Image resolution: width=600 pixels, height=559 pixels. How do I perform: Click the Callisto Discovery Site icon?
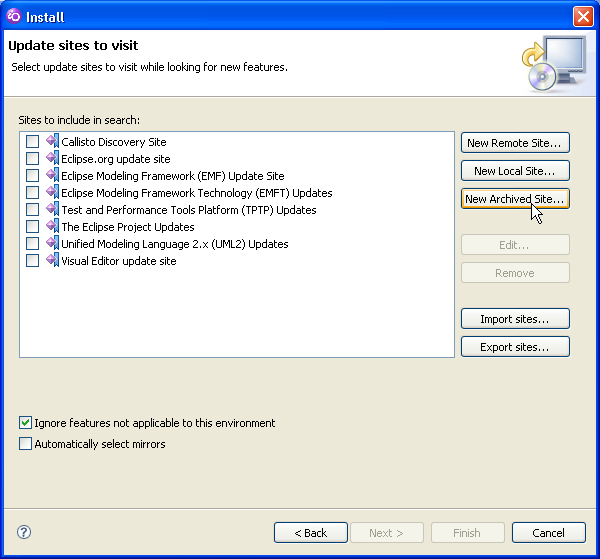(x=53, y=141)
